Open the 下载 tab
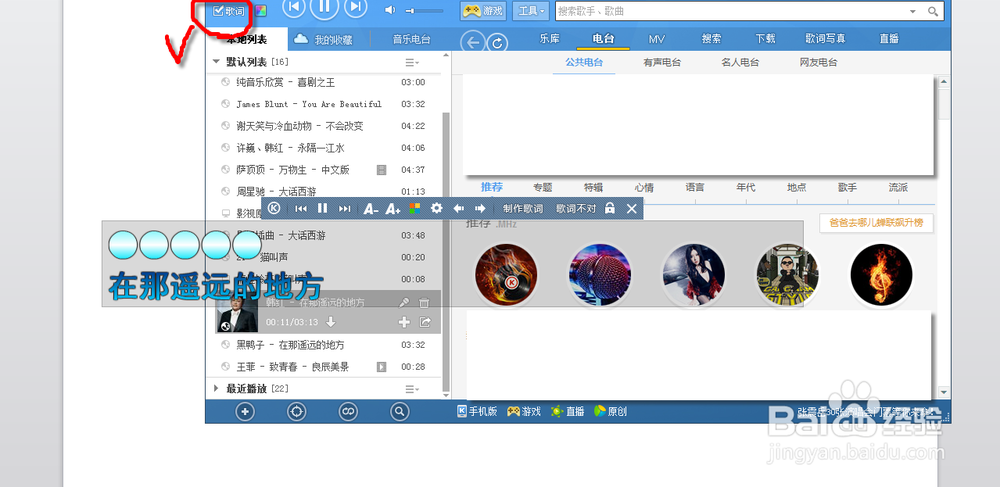 click(x=765, y=39)
